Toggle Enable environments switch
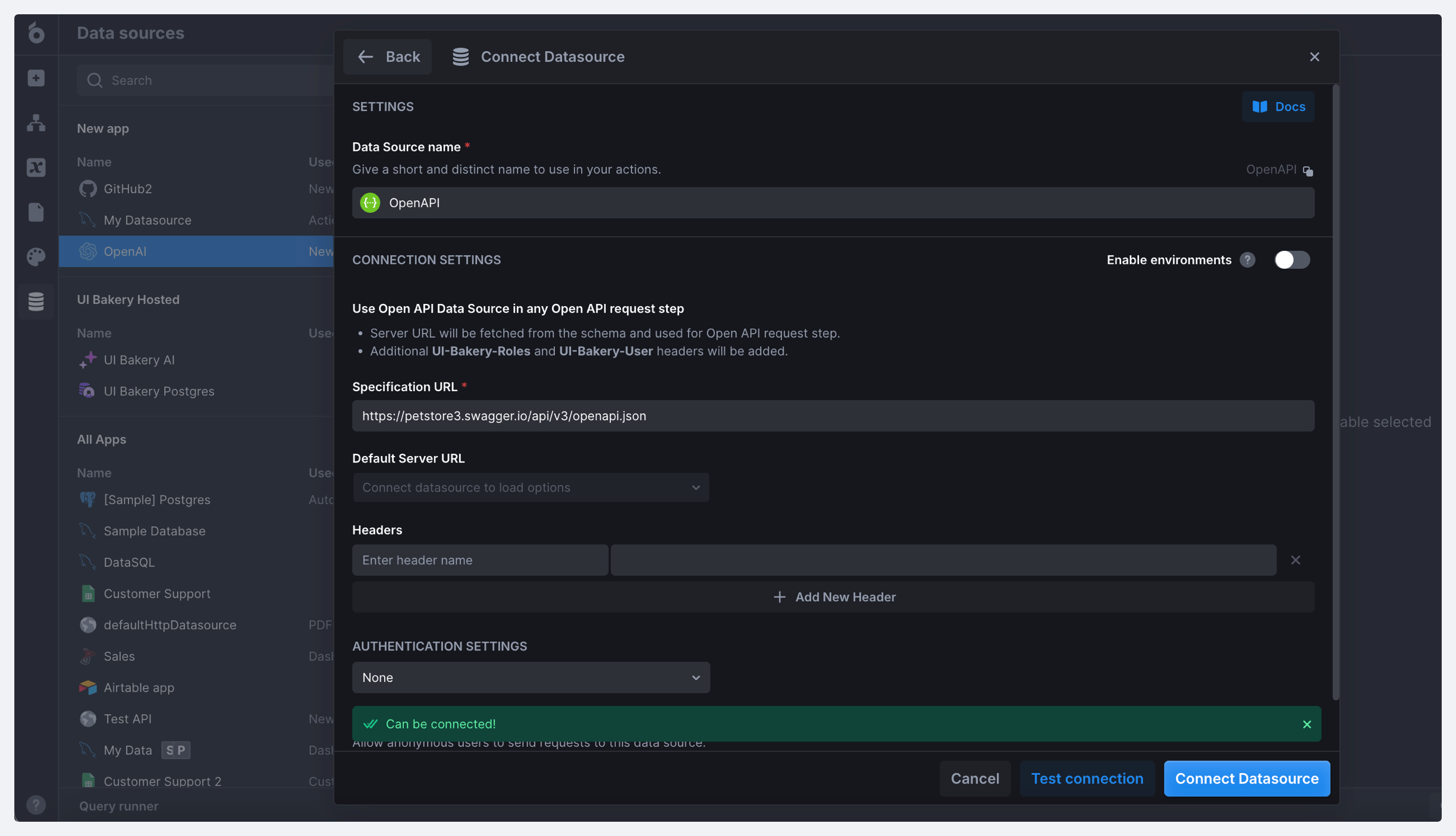Image resolution: width=1456 pixels, height=836 pixels. pyautogui.click(x=1291, y=260)
